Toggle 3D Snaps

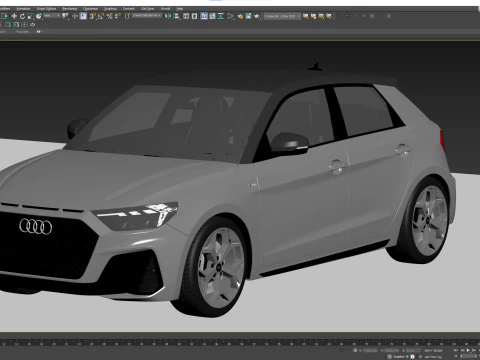[93, 16]
